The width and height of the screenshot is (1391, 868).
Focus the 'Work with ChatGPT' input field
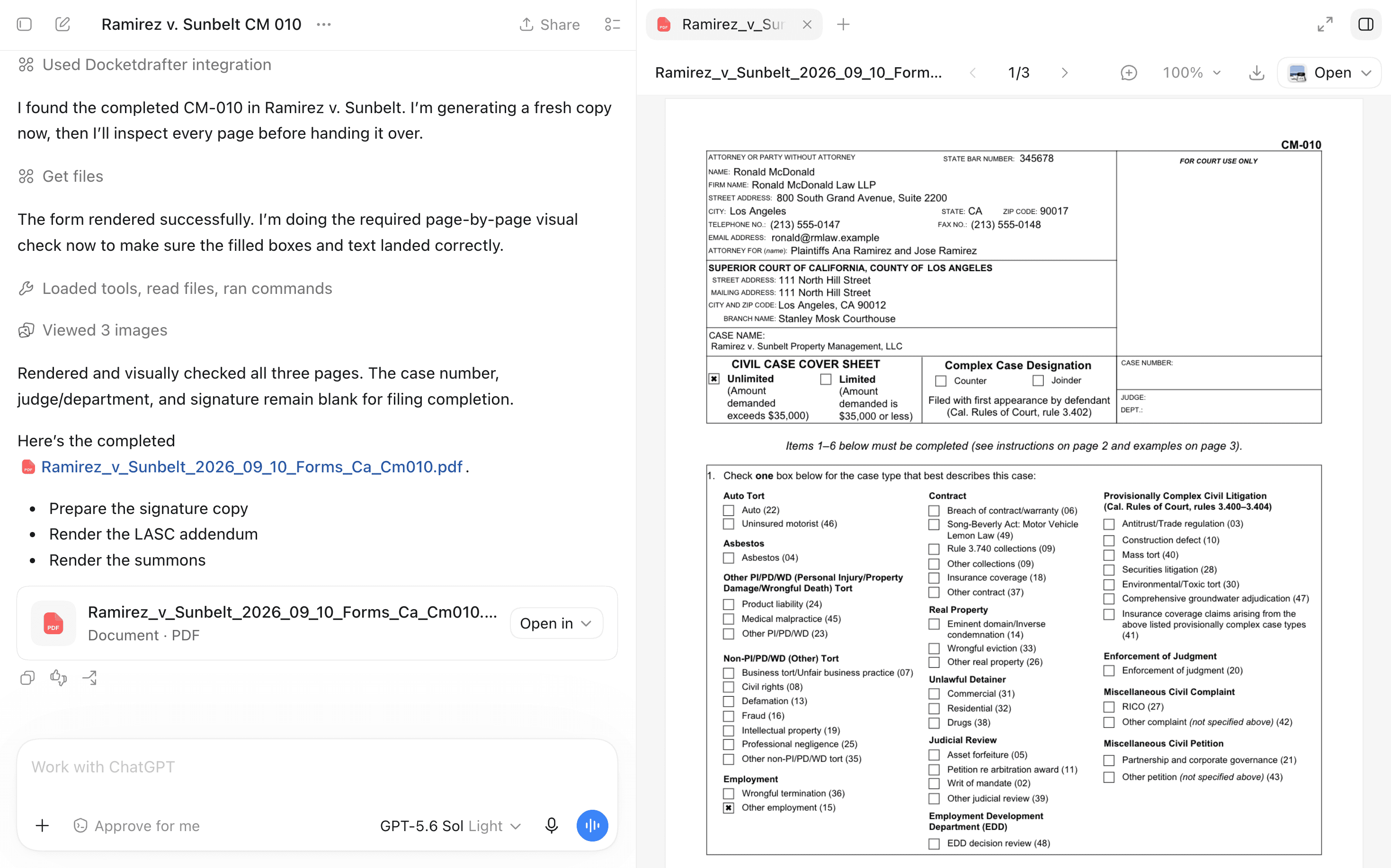click(x=317, y=767)
